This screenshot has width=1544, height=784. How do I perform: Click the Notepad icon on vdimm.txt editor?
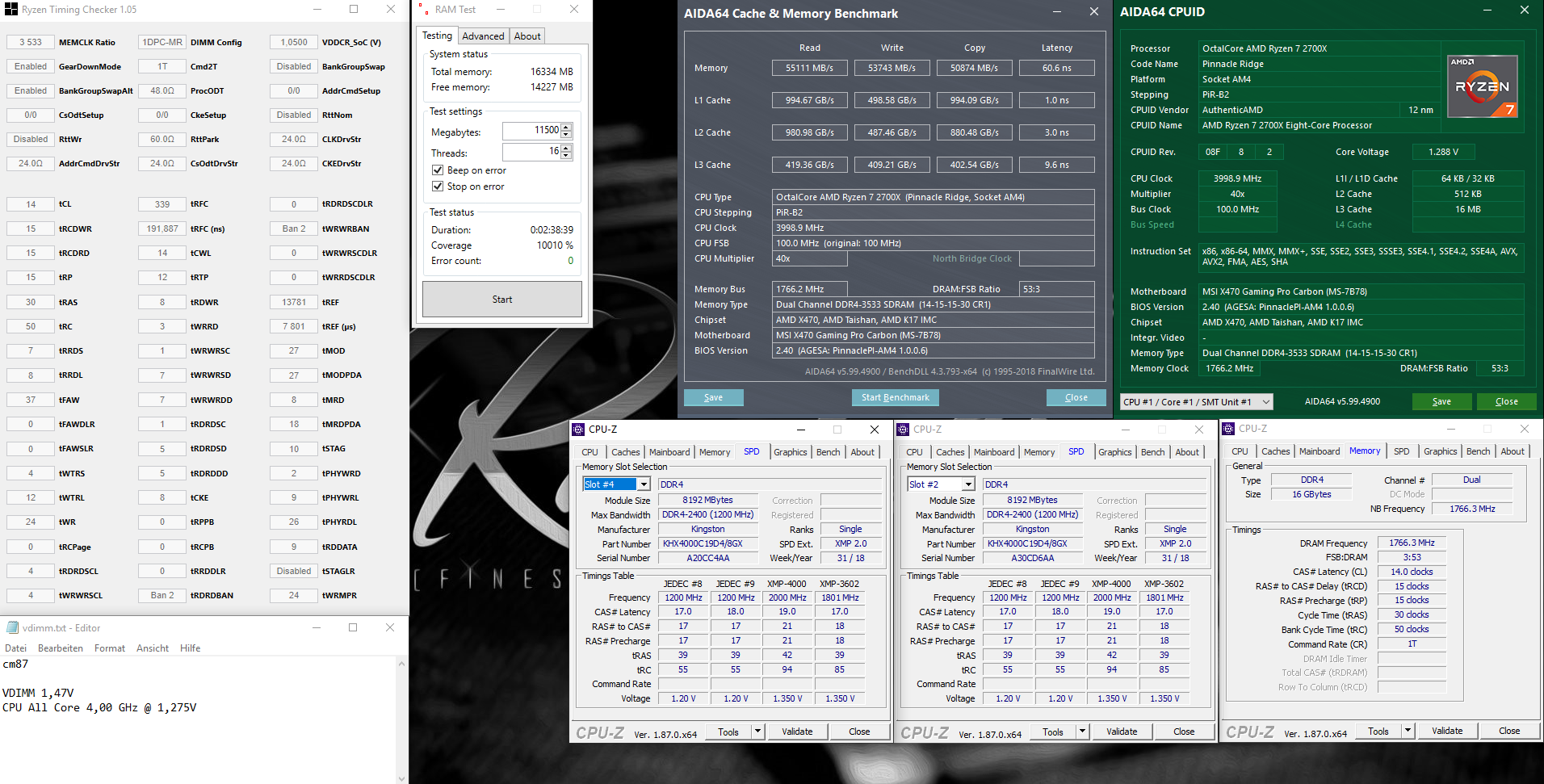point(11,627)
